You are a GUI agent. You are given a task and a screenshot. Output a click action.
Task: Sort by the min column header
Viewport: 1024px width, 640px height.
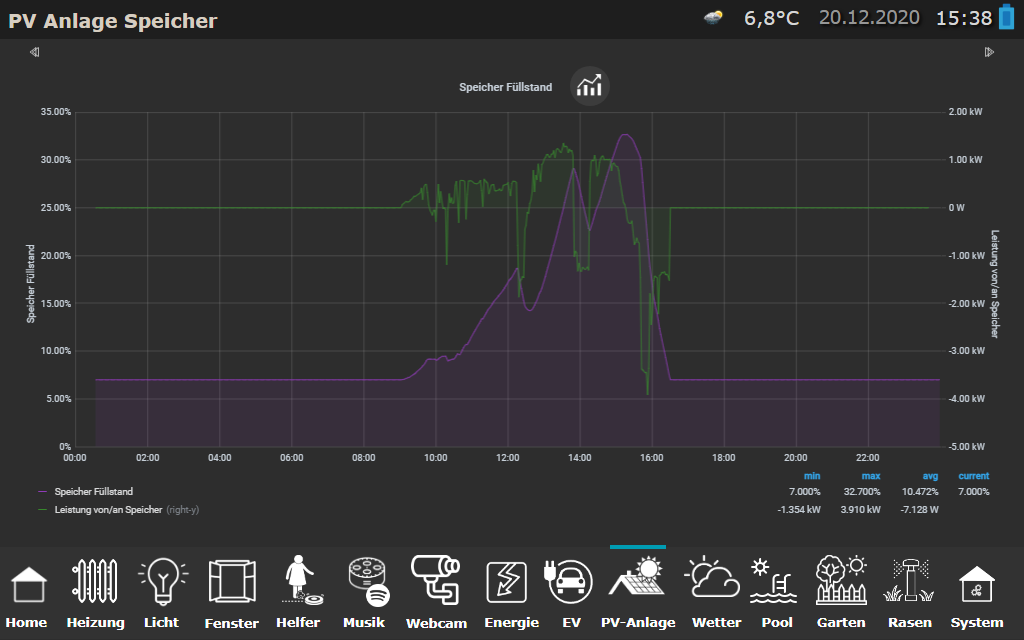[x=812, y=476]
